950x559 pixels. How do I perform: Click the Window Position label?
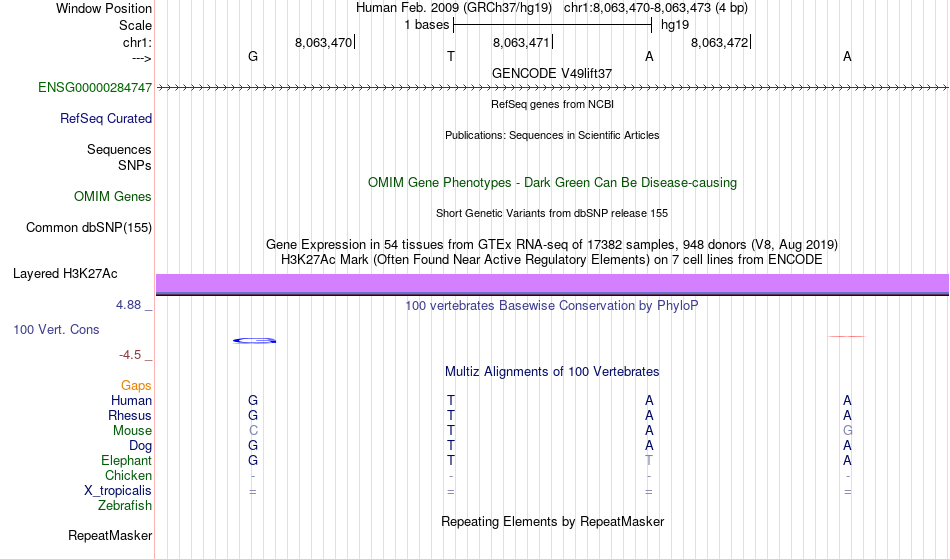pyautogui.click(x=104, y=8)
